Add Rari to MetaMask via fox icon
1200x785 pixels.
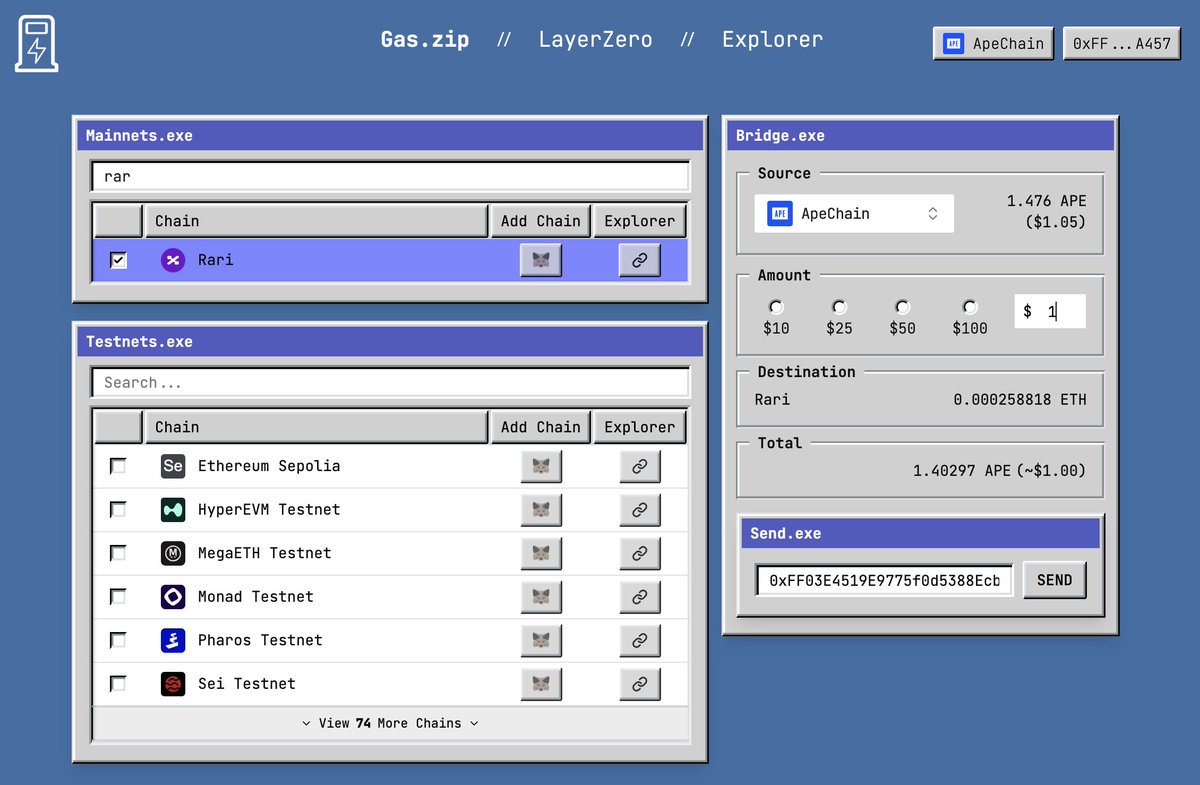click(x=541, y=260)
